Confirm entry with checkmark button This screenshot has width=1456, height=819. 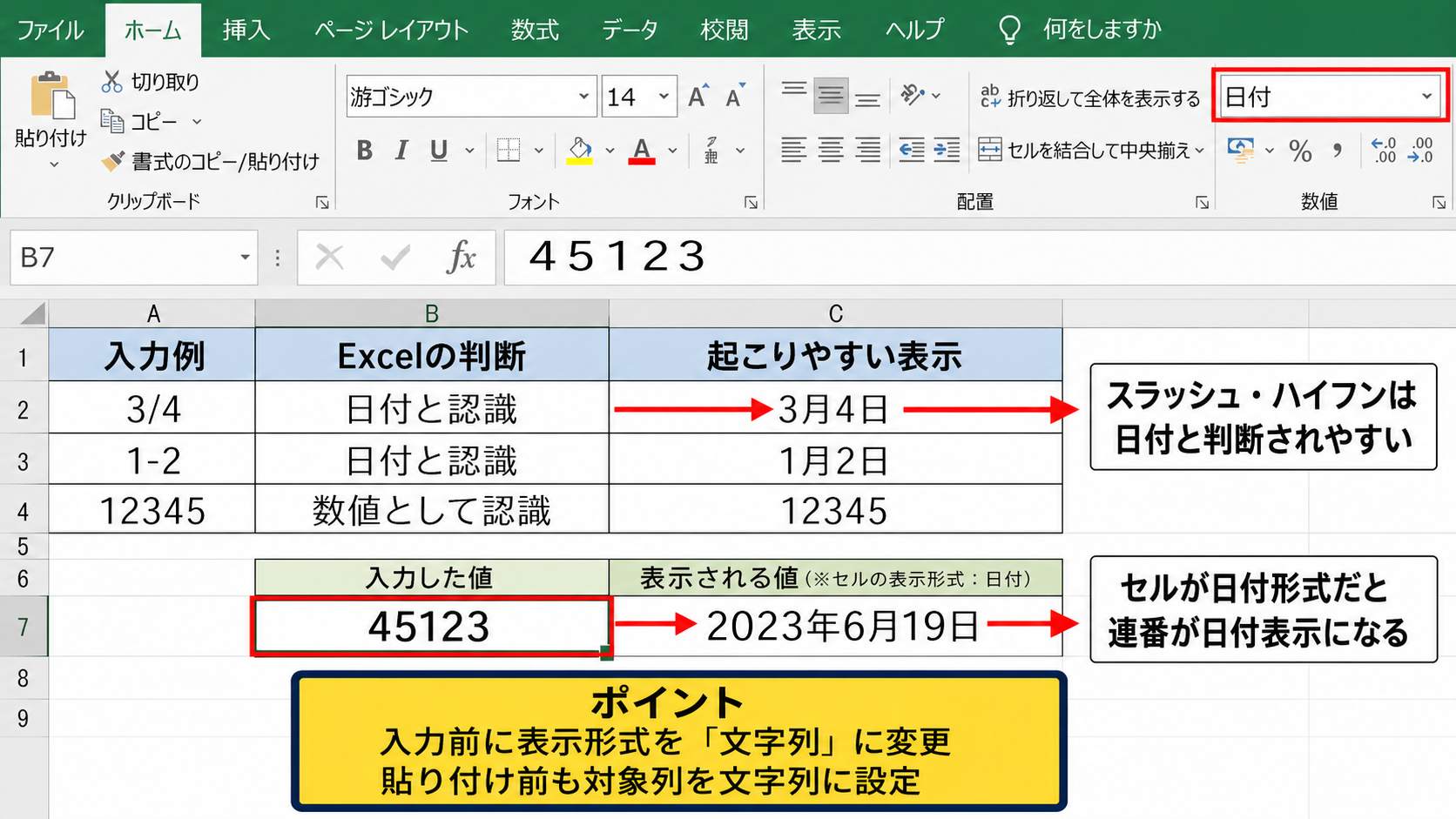395,258
